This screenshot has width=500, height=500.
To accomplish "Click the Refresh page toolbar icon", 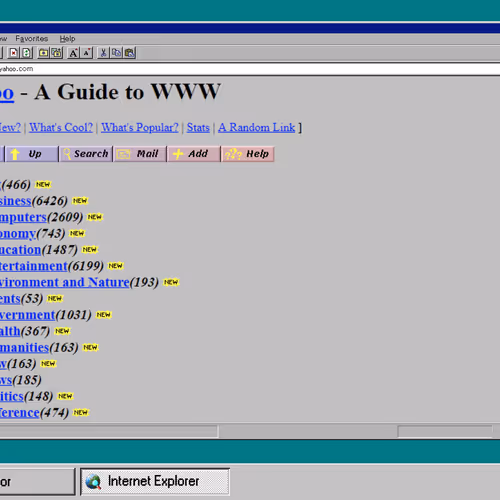I will point(26,53).
